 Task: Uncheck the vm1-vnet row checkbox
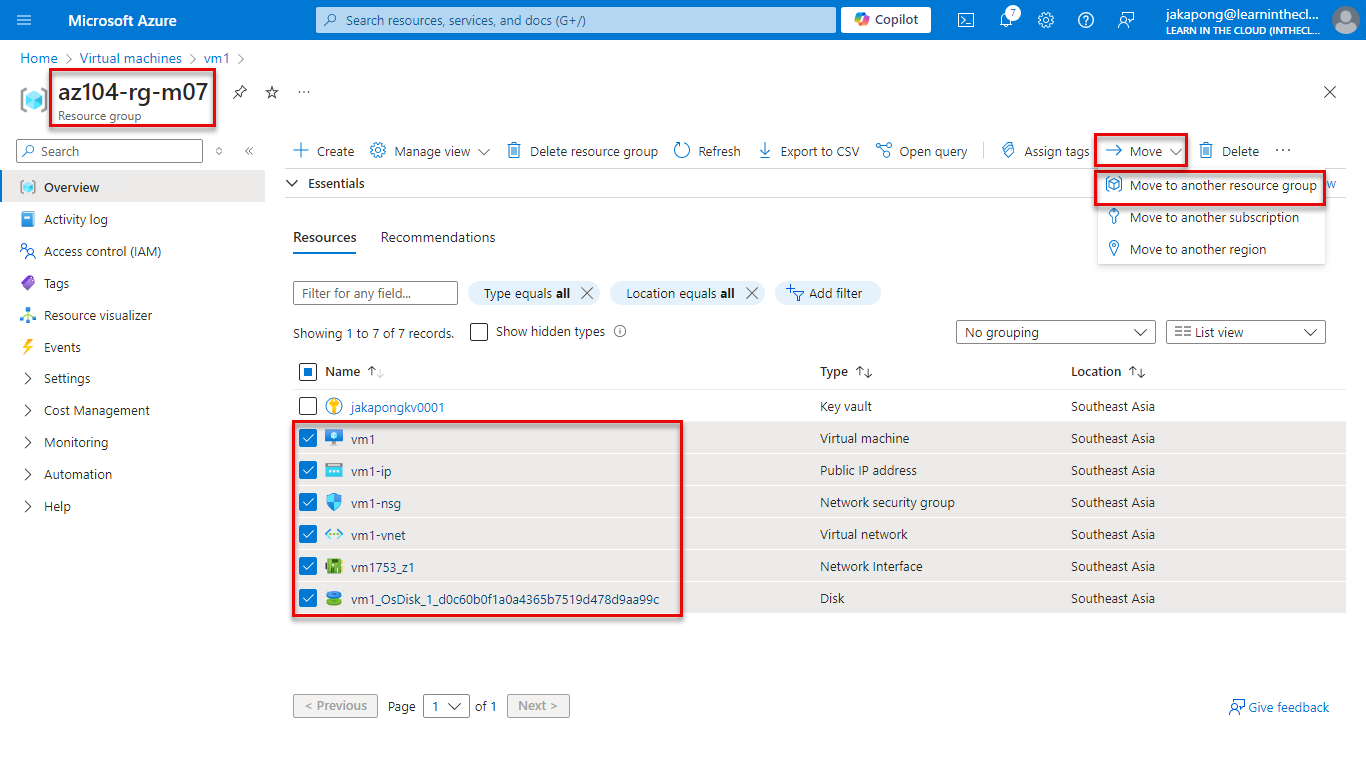pos(308,535)
